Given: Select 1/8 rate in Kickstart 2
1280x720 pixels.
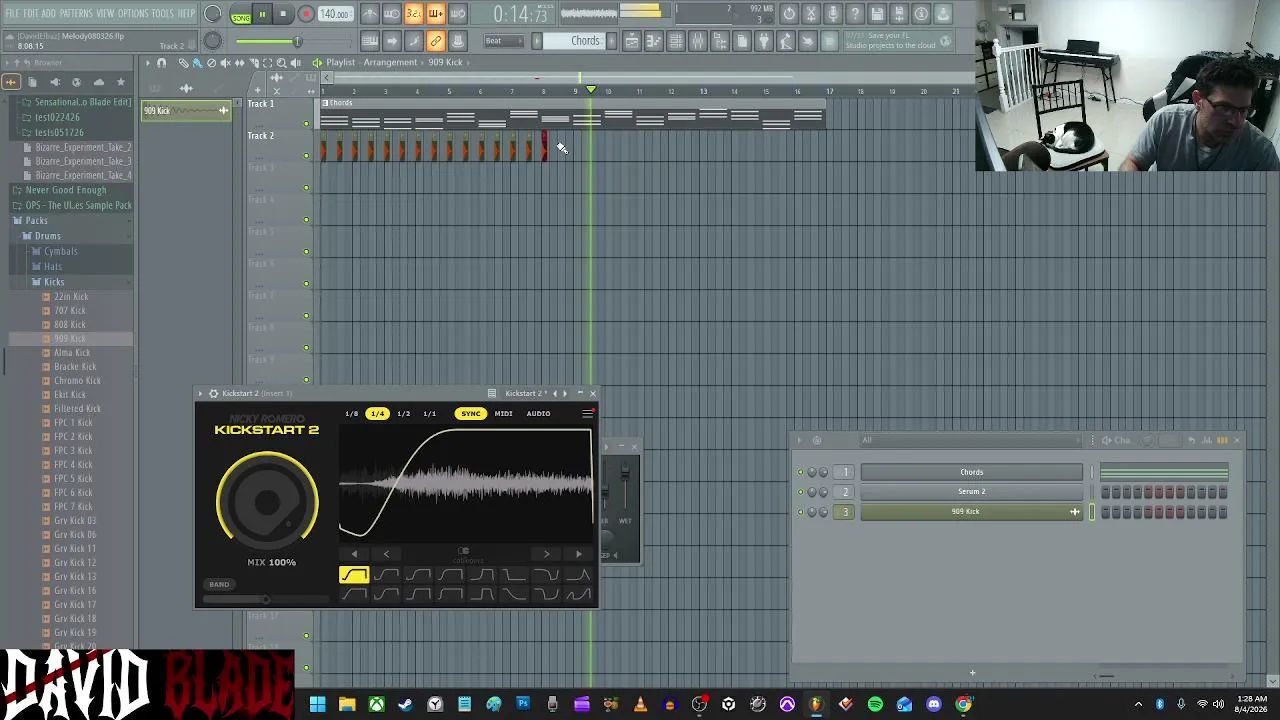Looking at the screenshot, I should click(x=351, y=414).
